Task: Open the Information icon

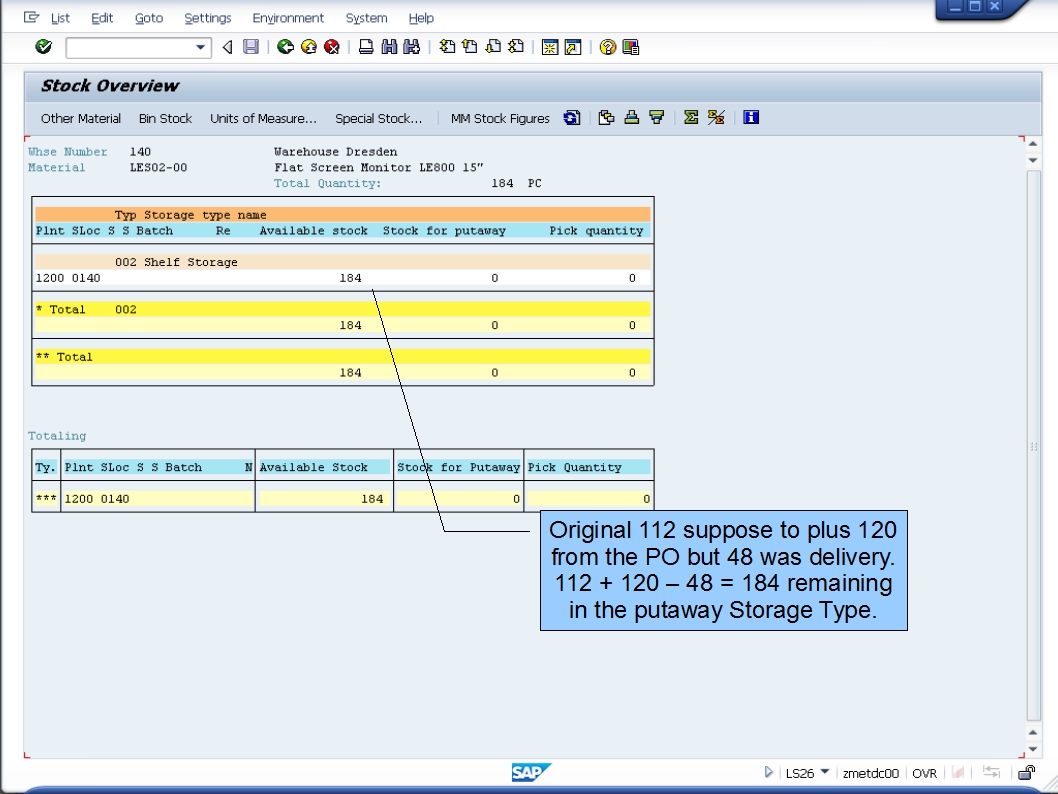Action: [751, 117]
